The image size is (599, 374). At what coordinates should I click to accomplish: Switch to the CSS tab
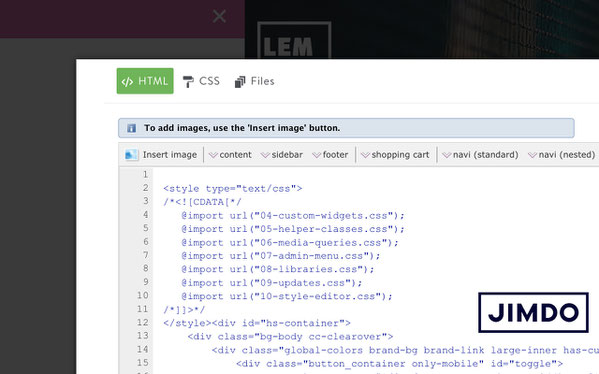pyautogui.click(x=201, y=81)
